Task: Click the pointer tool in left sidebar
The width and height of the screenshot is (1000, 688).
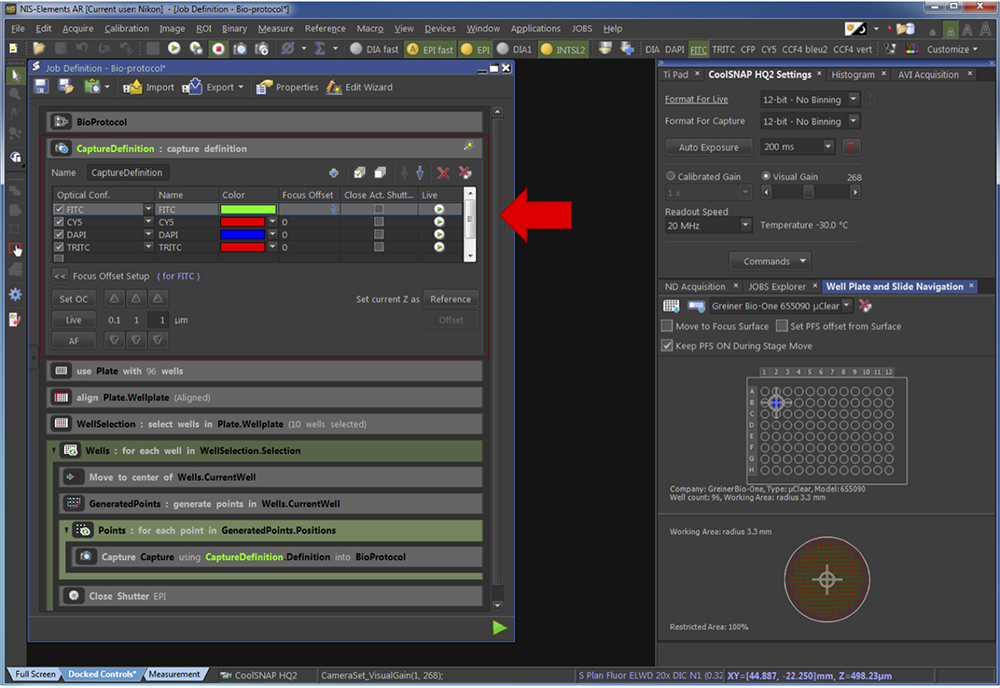Action: [x=15, y=75]
